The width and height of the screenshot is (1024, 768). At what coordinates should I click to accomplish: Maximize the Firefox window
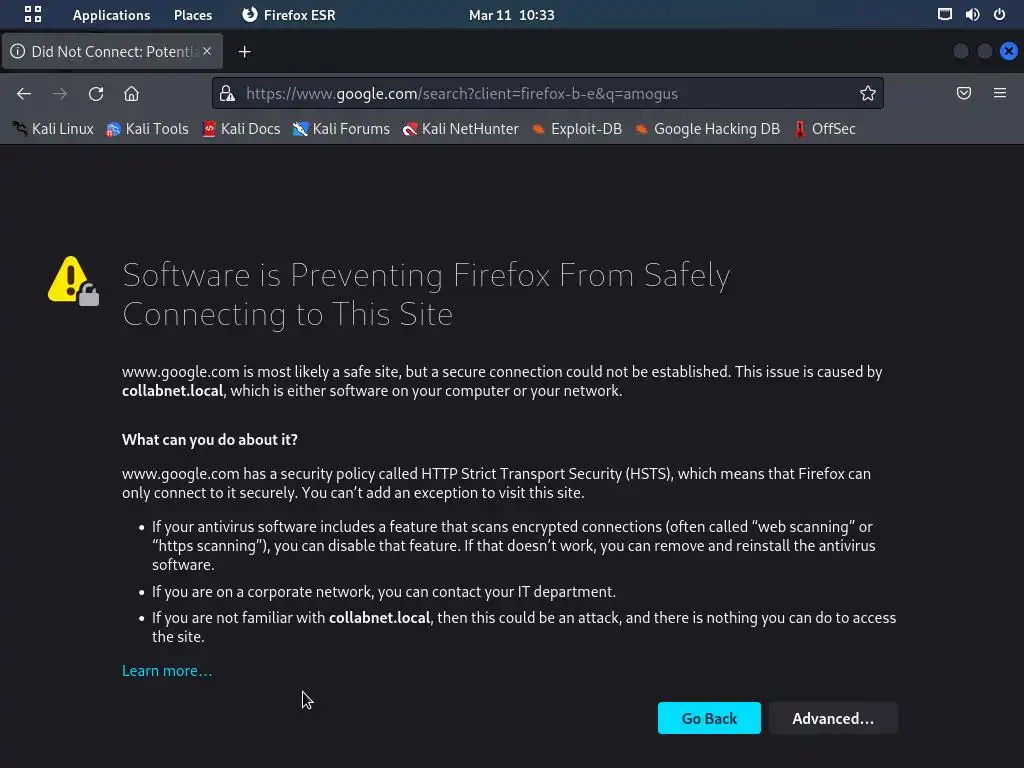click(x=985, y=51)
